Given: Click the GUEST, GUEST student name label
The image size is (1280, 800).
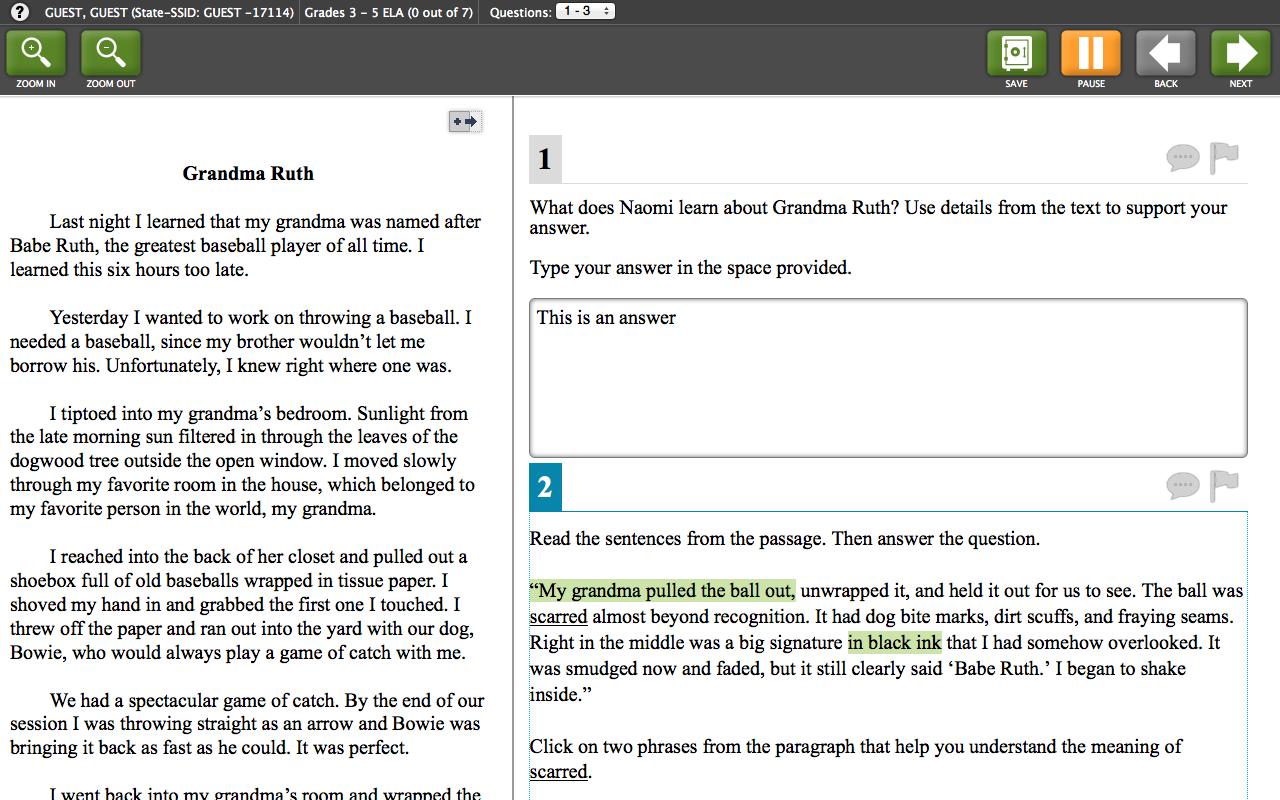Looking at the screenshot, I should (169, 12).
